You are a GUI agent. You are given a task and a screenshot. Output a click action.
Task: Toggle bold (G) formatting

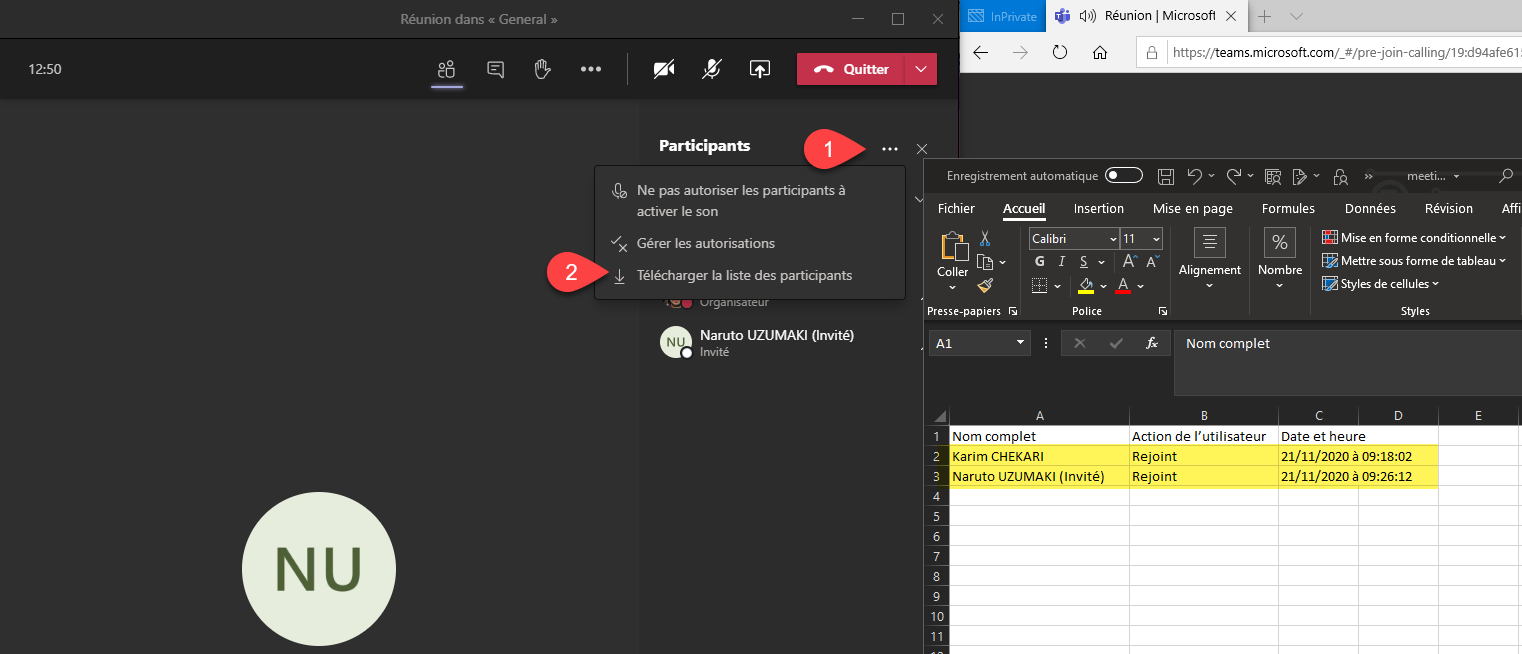coord(1039,262)
